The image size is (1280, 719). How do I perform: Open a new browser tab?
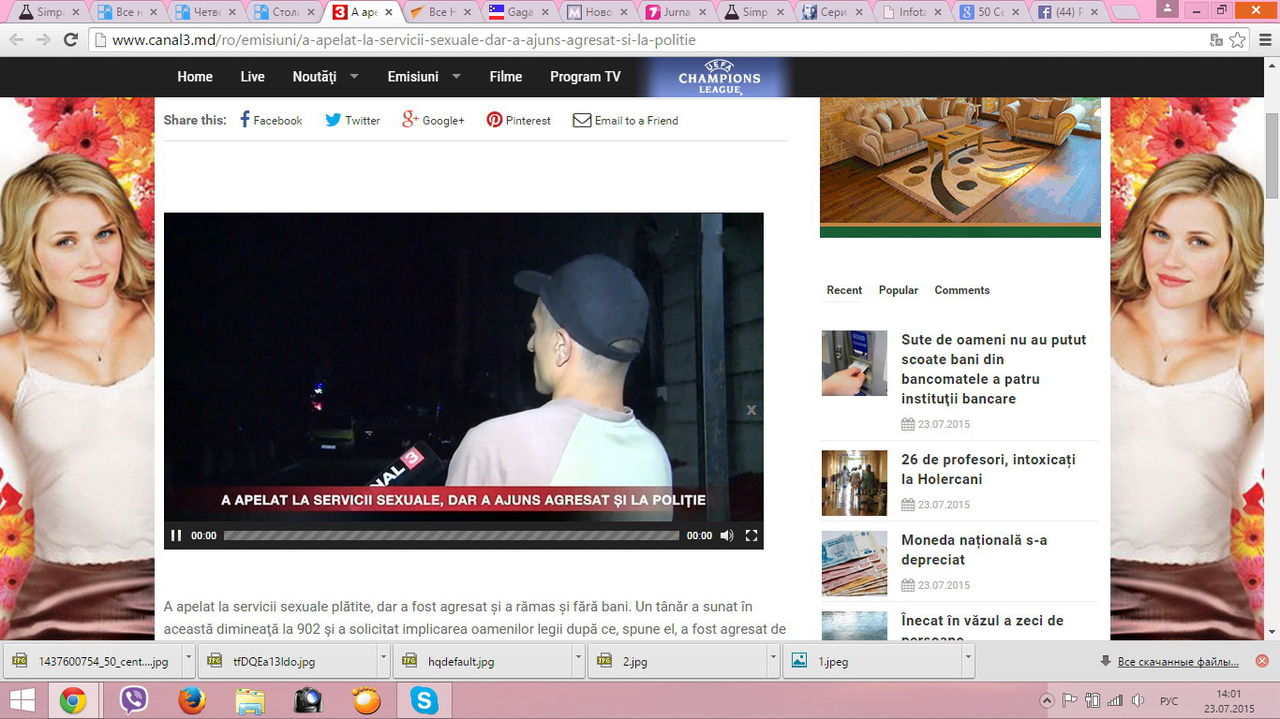1125,12
